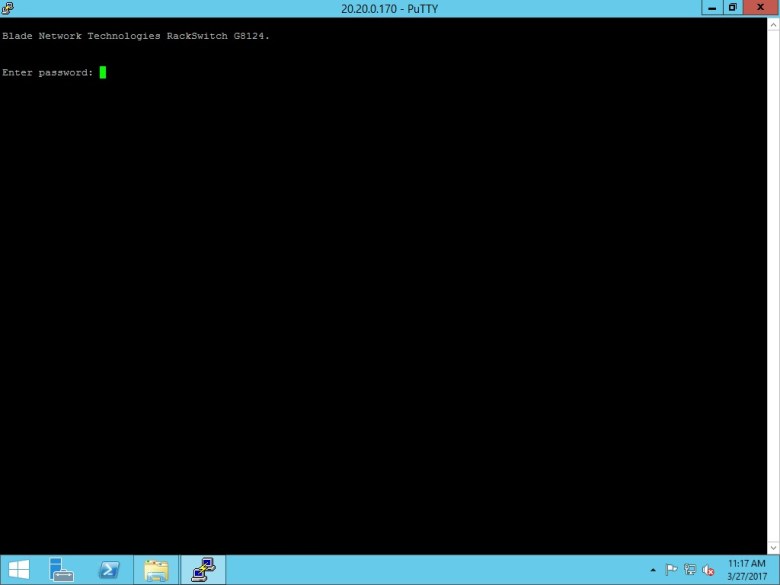Open File Explorer from the taskbar
This screenshot has width=780, height=585.
(x=156, y=570)
